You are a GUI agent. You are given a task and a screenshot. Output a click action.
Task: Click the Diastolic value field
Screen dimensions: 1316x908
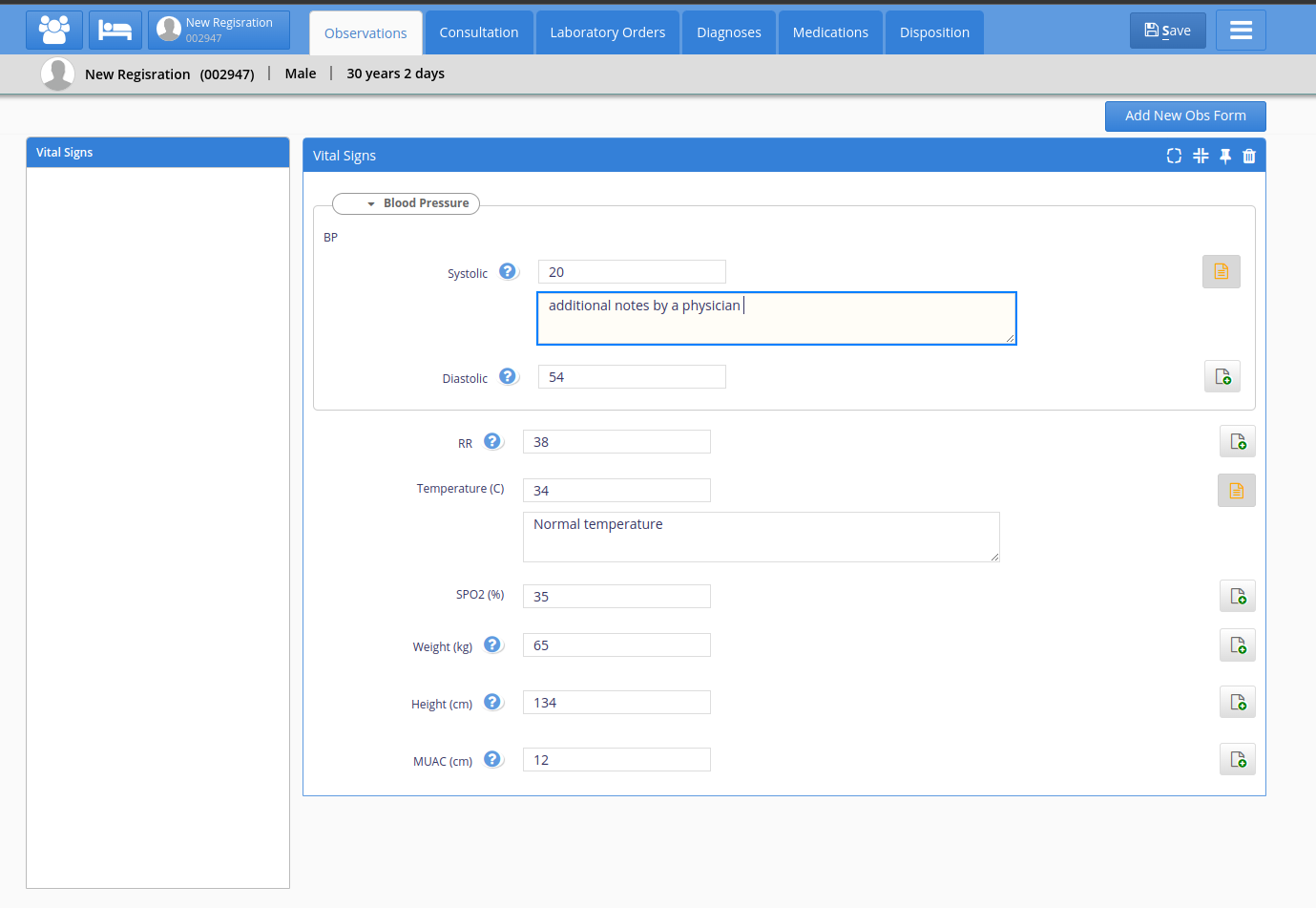[632, 377]
